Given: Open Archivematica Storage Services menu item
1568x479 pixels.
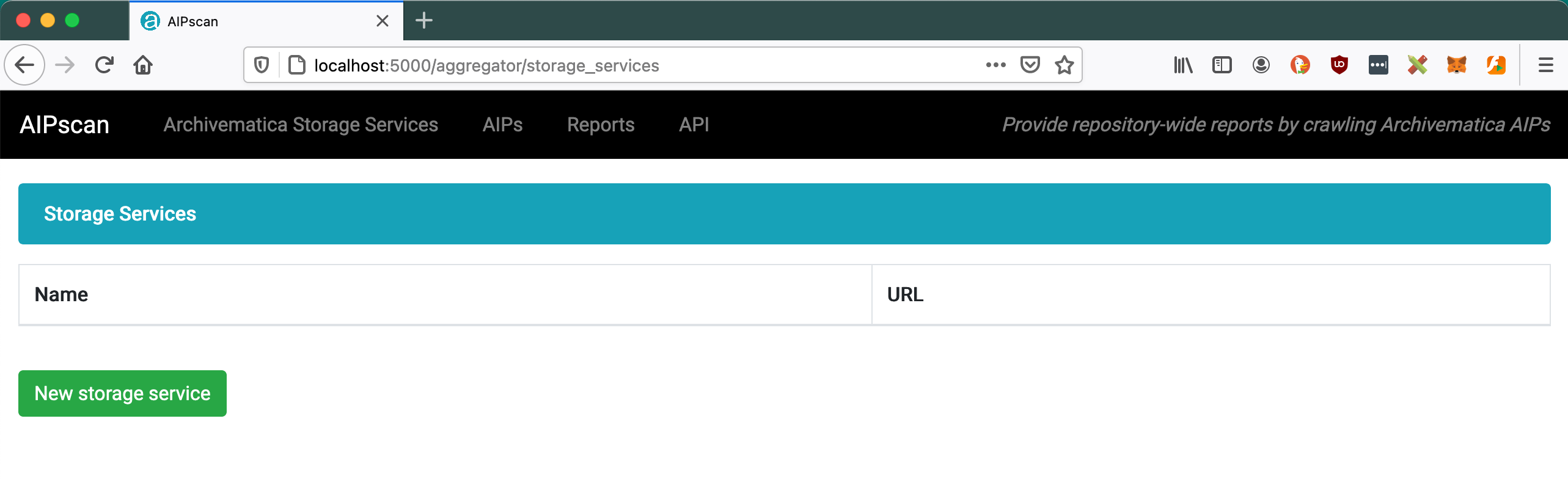Looking at the screenshot, I should [x=301, y=125].
